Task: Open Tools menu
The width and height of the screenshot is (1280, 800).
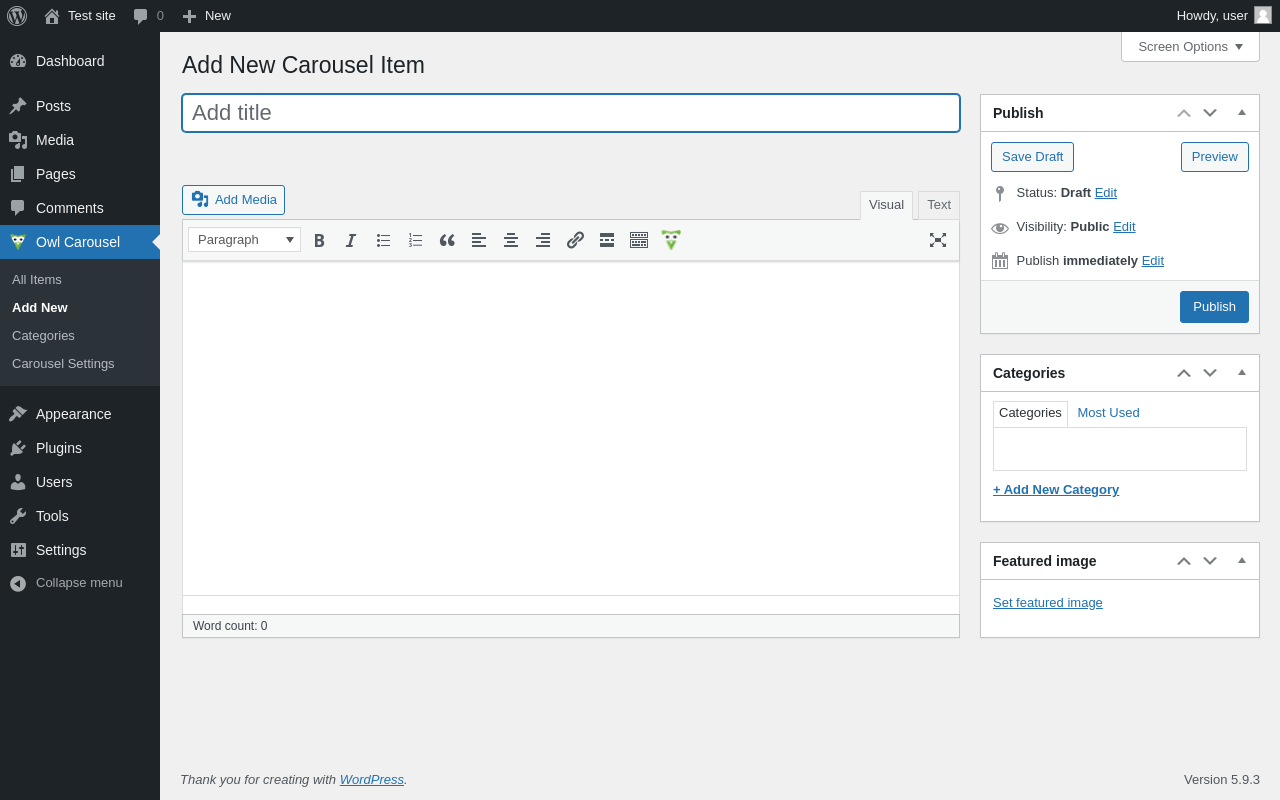Action: coord(80,516)
